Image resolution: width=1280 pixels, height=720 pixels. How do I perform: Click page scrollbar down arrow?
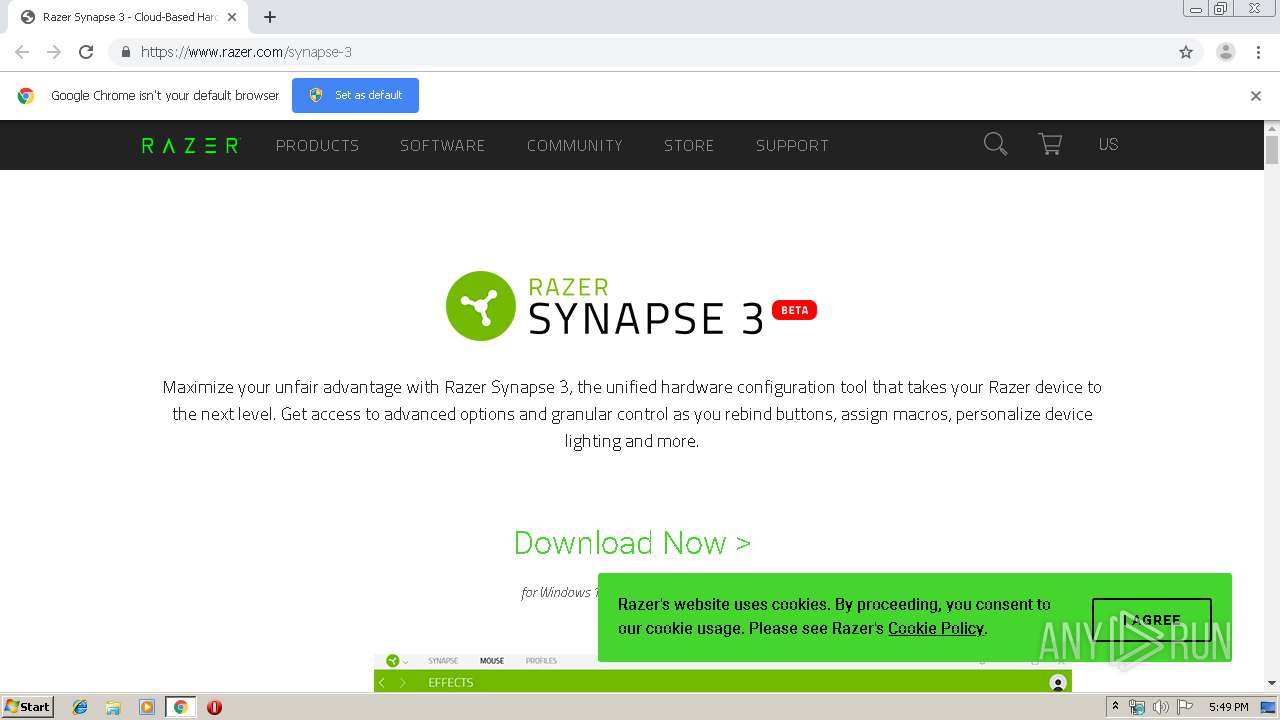click(x=1272, y=683)
